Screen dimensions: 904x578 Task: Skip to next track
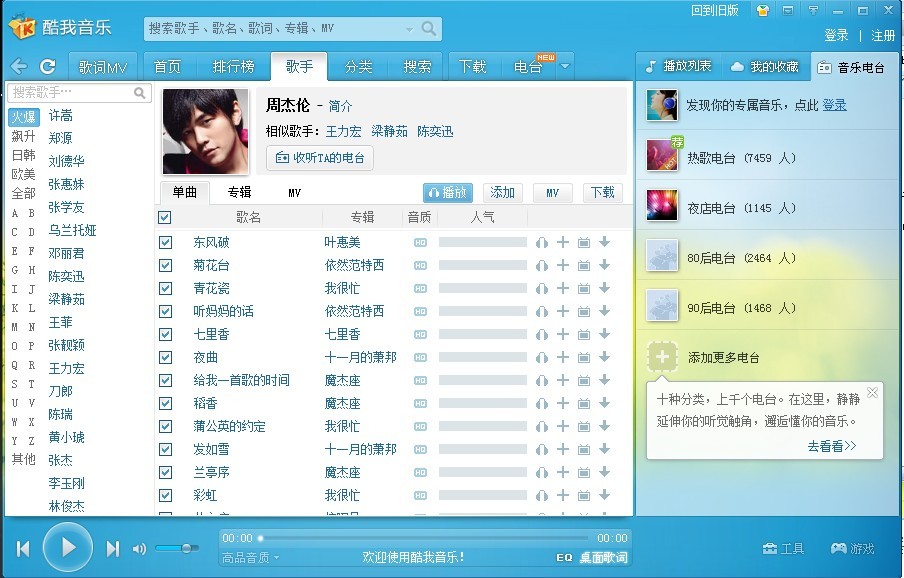click(113, 548)
